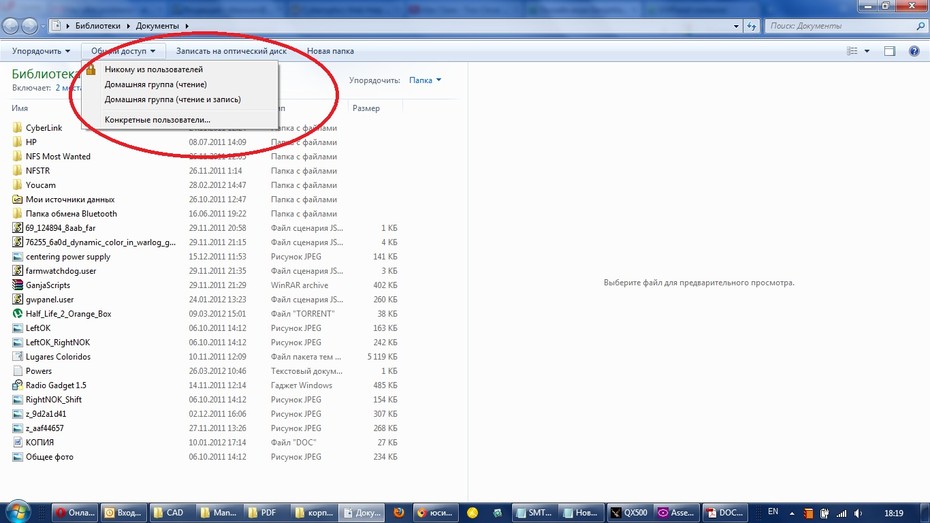Click Записать на оптический диск

pos(231,51)
